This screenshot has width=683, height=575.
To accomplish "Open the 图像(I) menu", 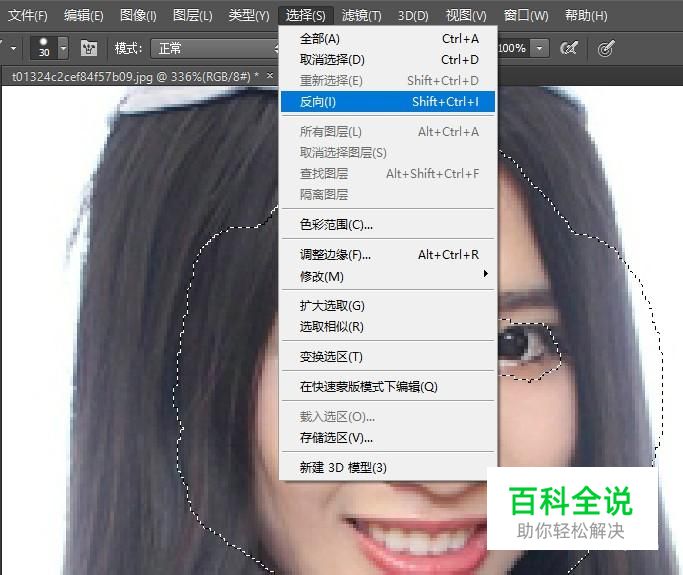I will pyautogui.click(x=138, y=16).
